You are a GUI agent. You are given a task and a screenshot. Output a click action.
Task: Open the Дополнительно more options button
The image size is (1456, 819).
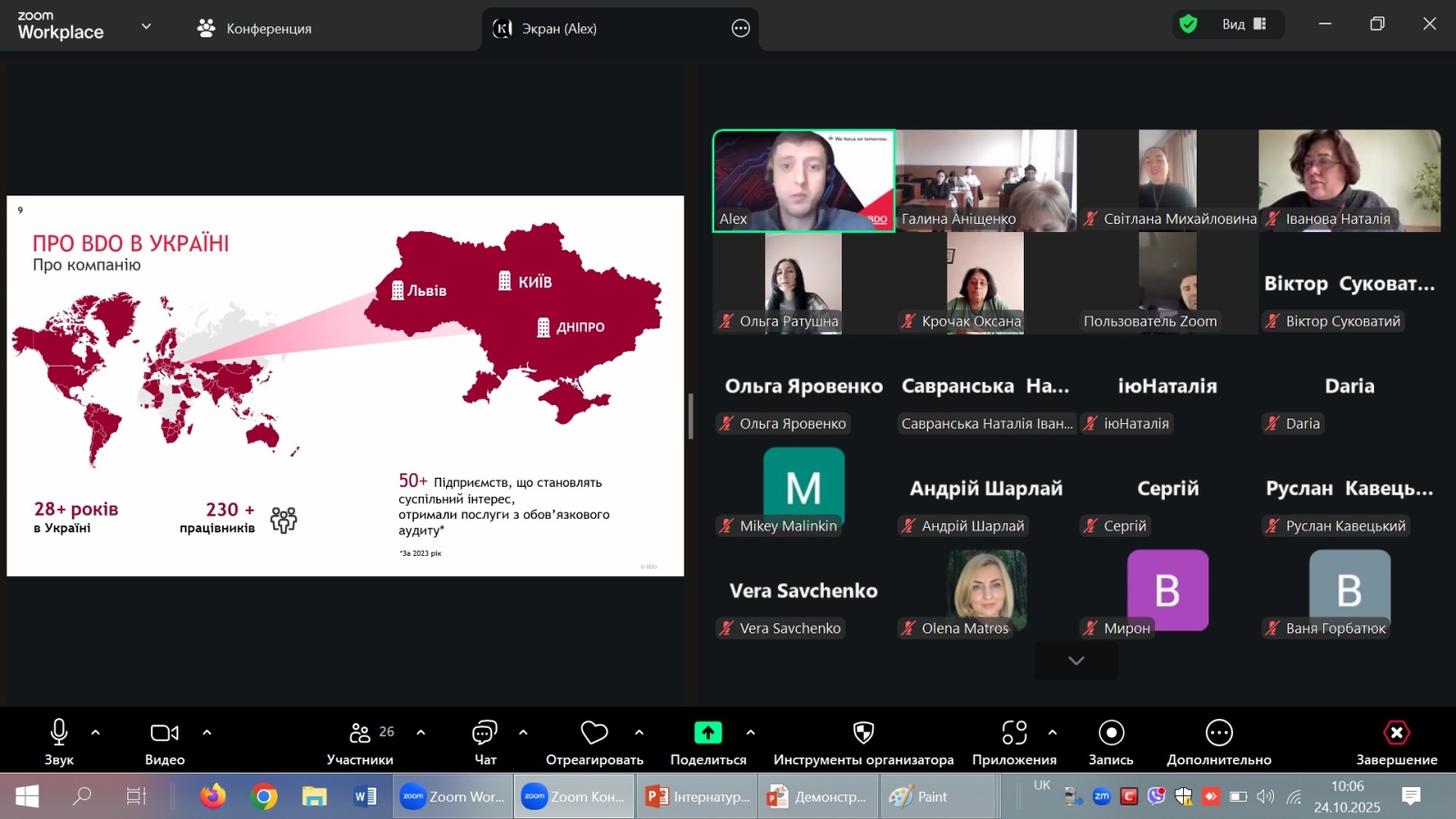tap(1218, 733)
